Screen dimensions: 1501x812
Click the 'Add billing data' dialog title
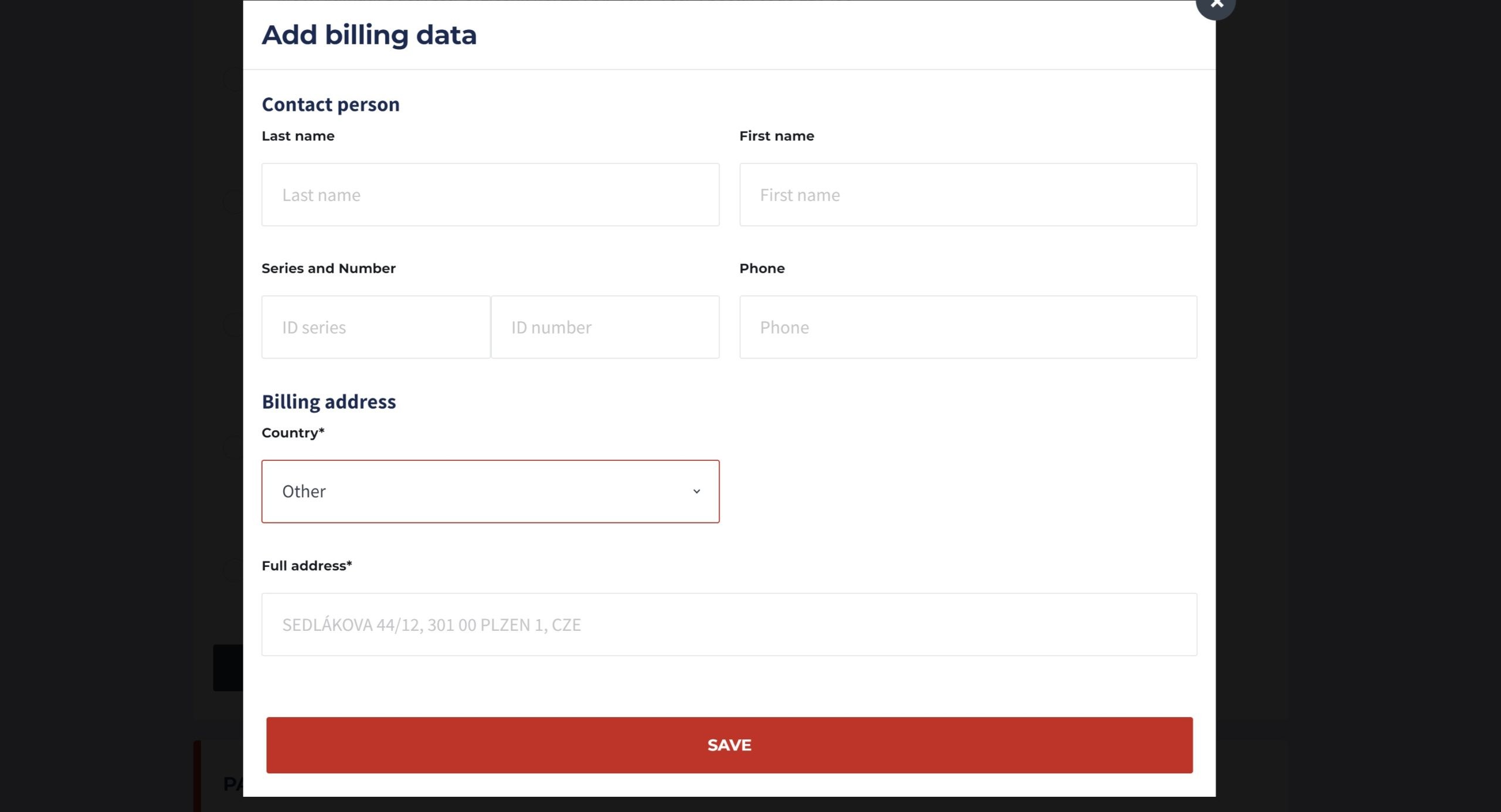pos(369,35)
